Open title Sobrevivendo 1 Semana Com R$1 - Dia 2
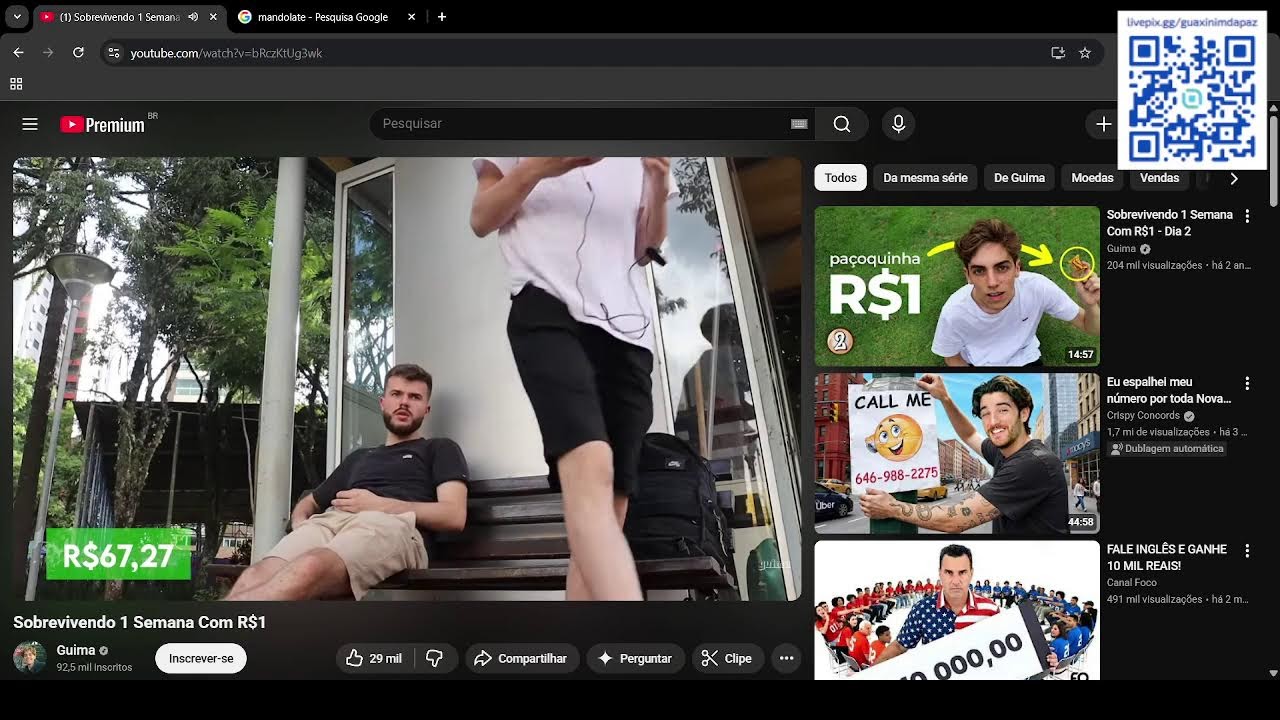1280x720 pixels. tap(1169, 223)
